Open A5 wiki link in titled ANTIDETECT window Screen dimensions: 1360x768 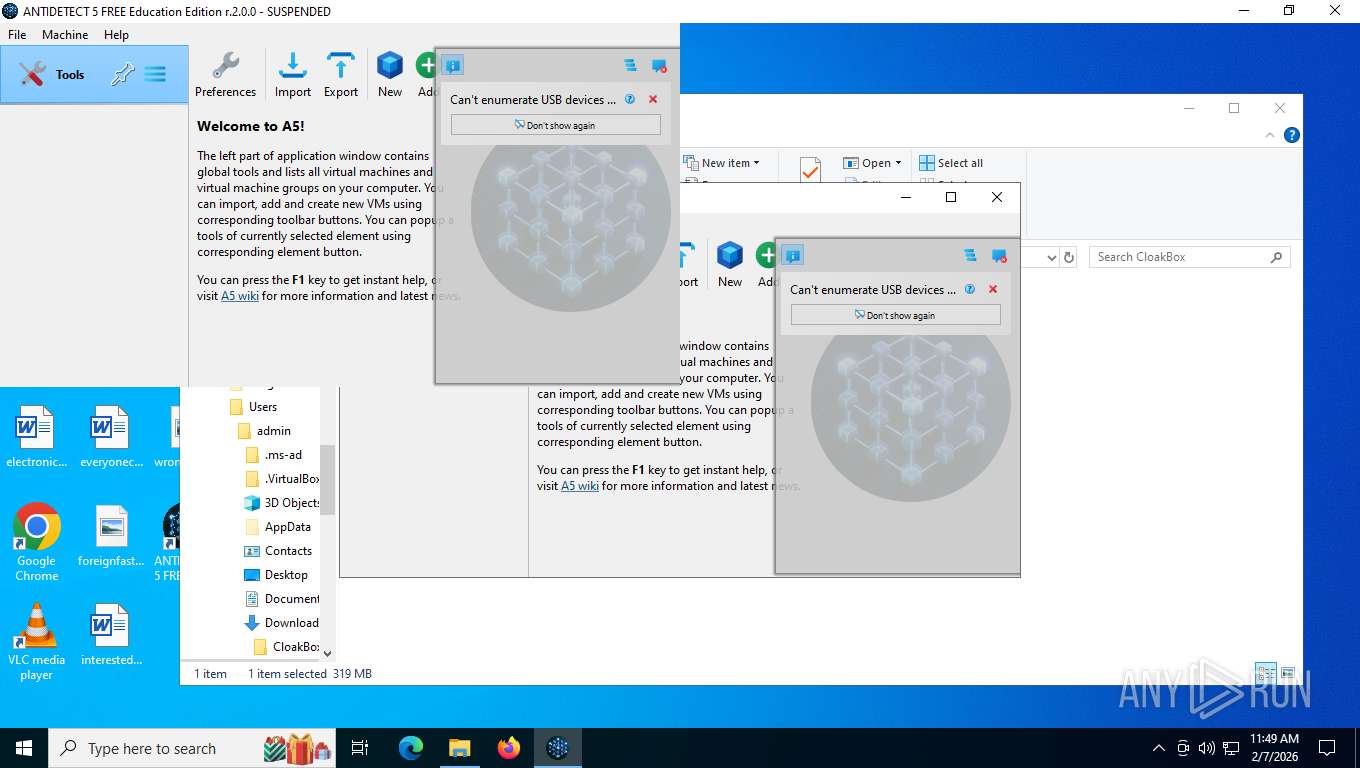(240, 296)
